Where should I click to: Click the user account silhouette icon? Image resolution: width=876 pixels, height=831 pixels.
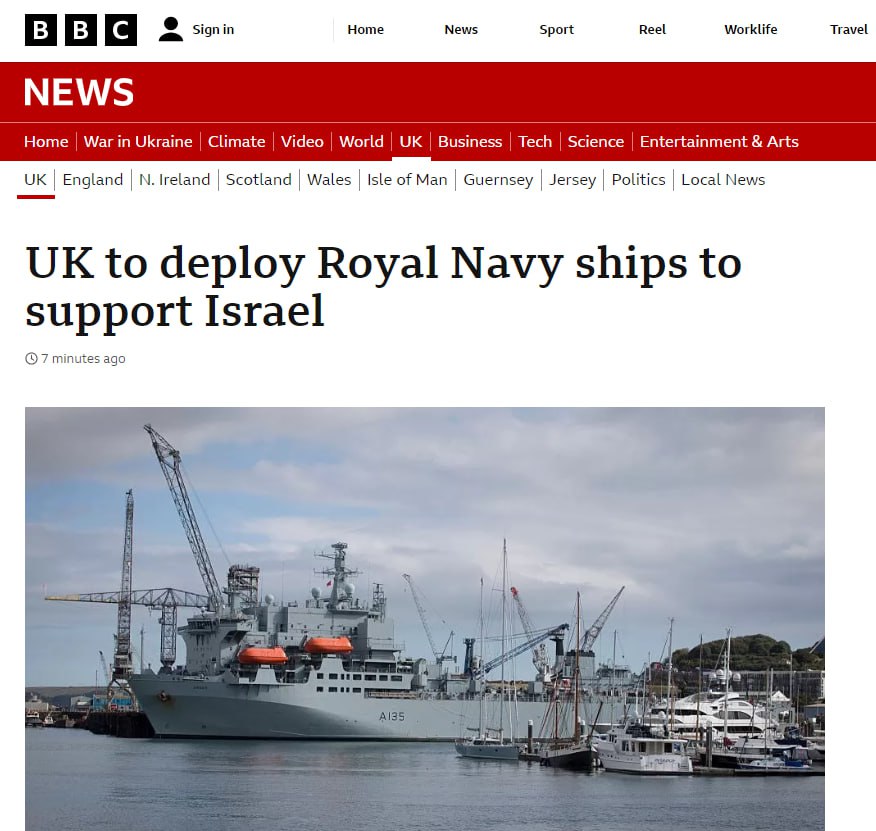tap(170, 30)
